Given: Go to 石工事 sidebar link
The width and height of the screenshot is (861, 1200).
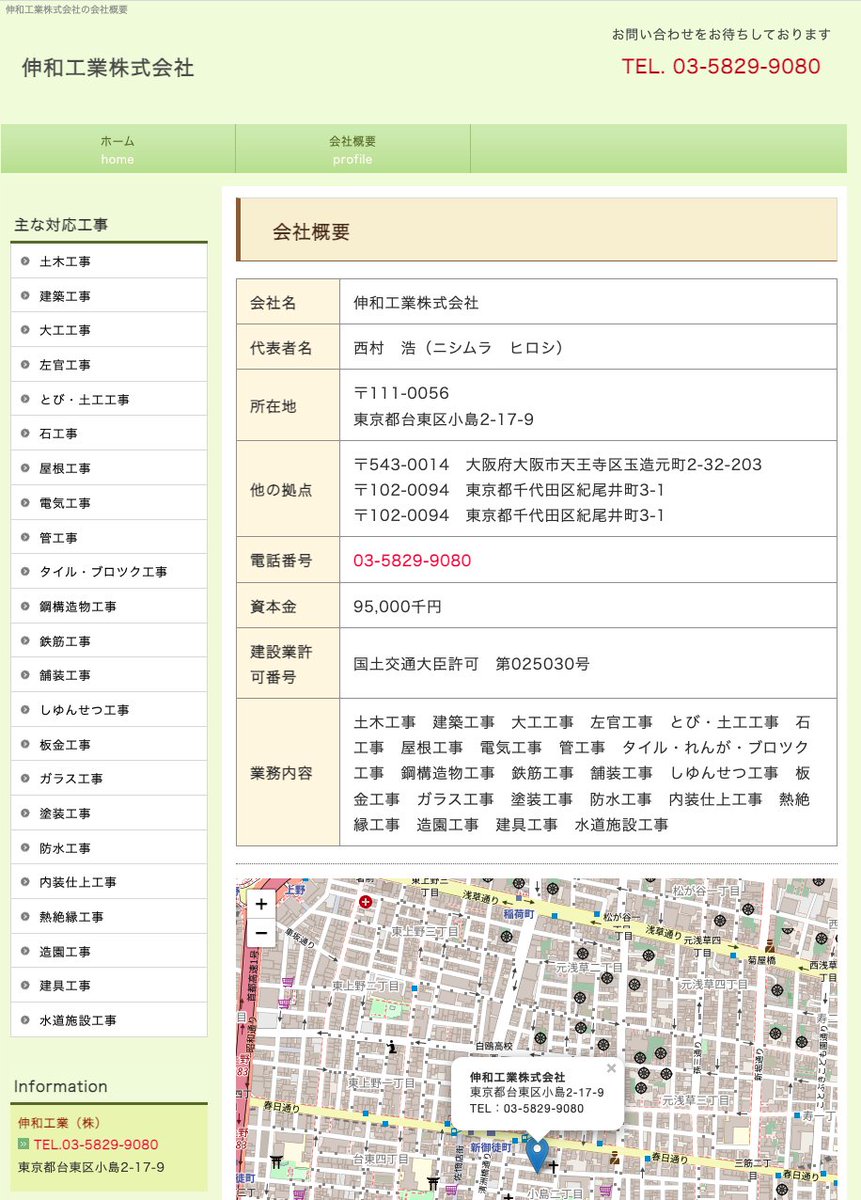Looking at the screenshot, I should click(109, 434).
